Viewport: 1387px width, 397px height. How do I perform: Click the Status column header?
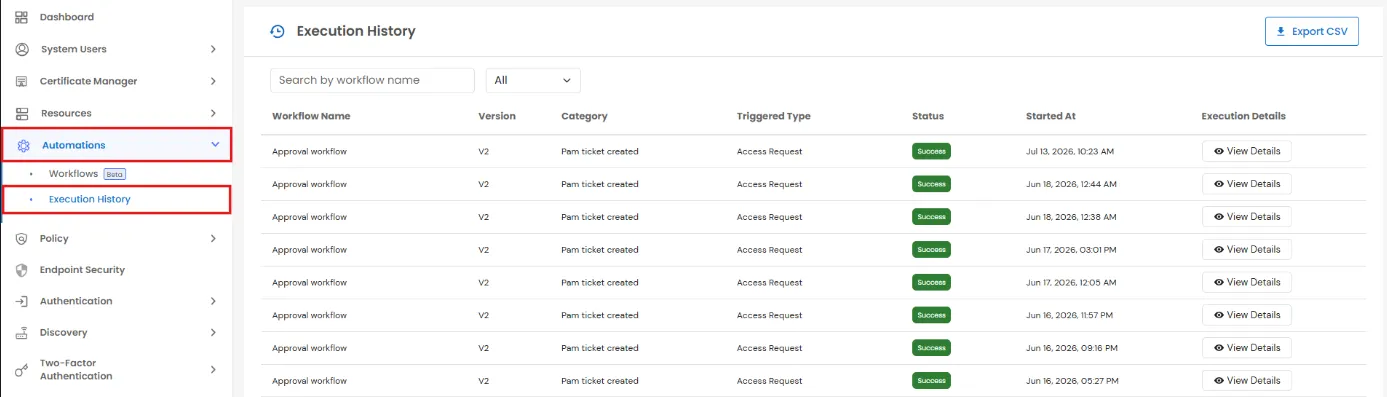tap(928, 116)
